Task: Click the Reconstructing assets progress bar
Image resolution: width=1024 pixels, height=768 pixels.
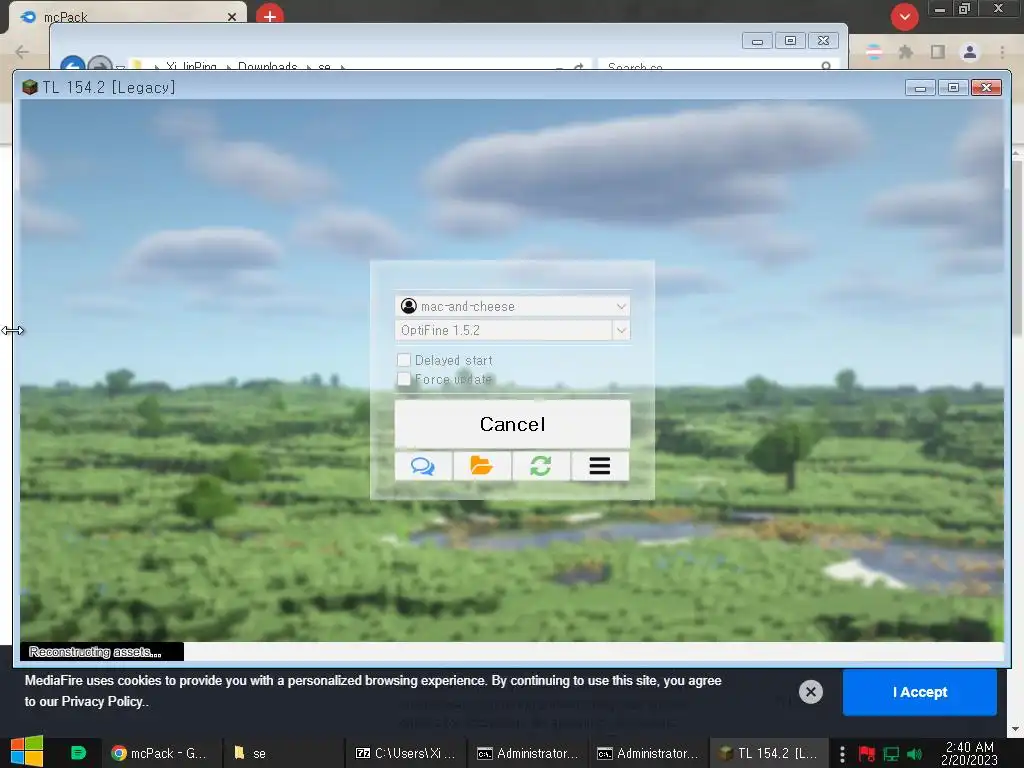Action: [511, 651]
